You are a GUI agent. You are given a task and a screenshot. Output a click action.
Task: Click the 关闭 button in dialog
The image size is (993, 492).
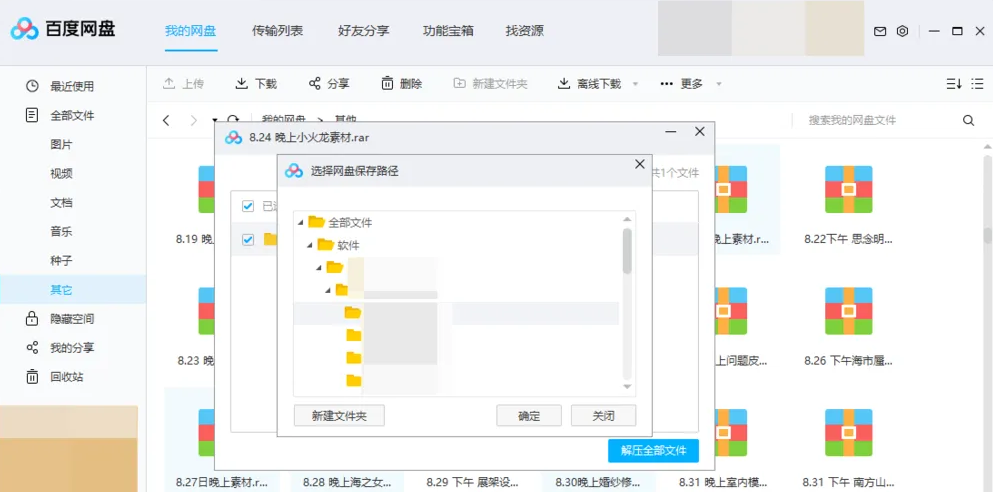(604, 416)
